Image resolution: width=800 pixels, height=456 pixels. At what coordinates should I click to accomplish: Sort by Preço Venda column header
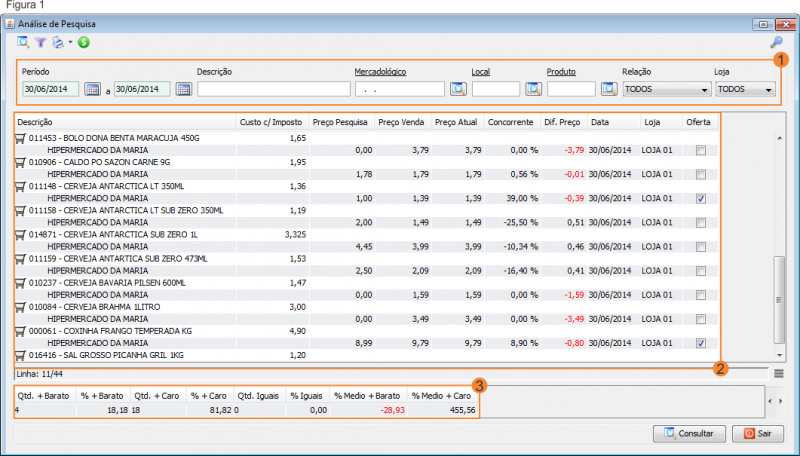400,122
